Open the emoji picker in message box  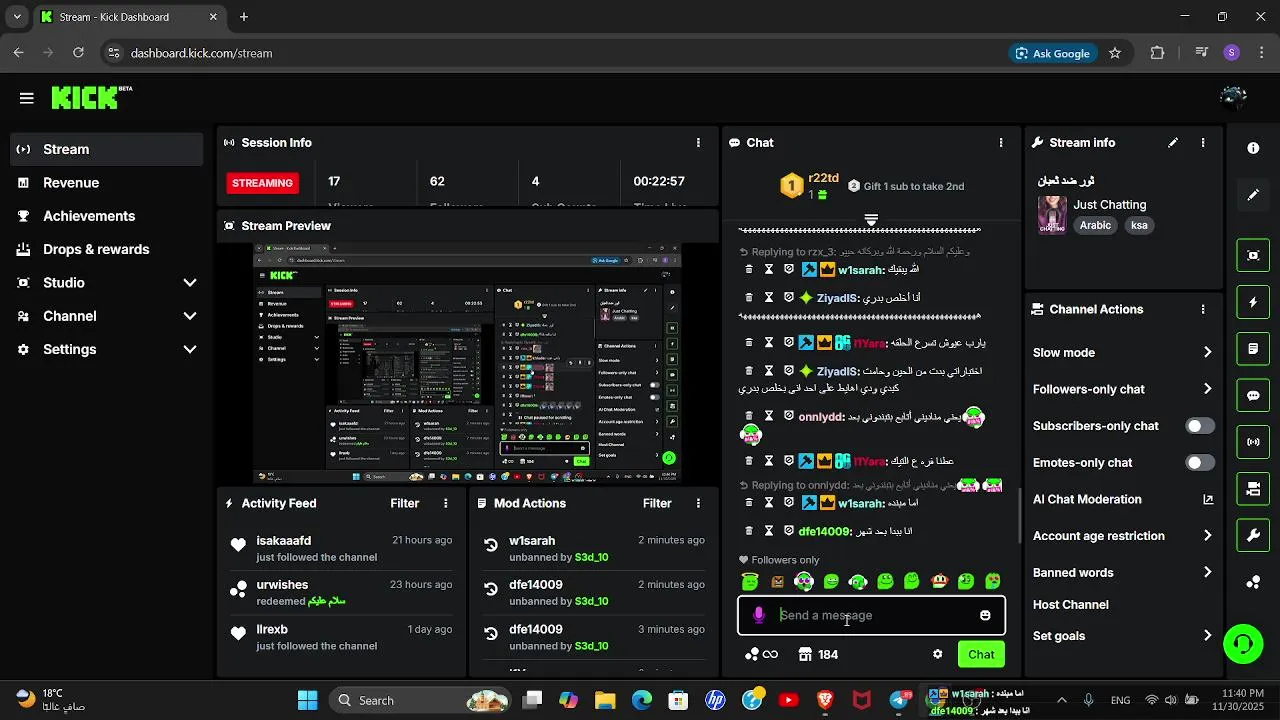pyautogui.click(x=985, y=615)
